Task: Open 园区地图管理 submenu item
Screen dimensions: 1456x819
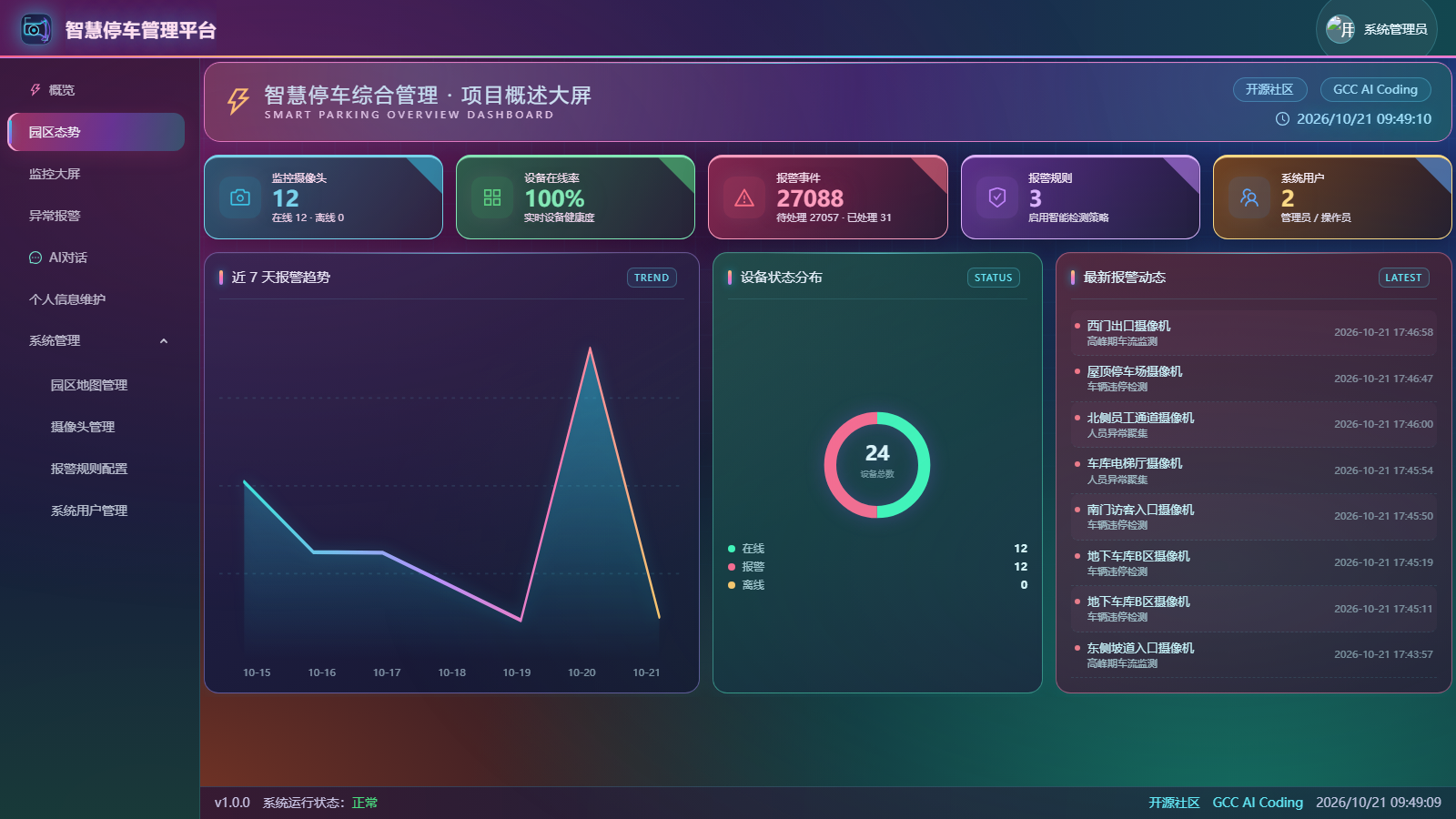Action: coord(96,385)
